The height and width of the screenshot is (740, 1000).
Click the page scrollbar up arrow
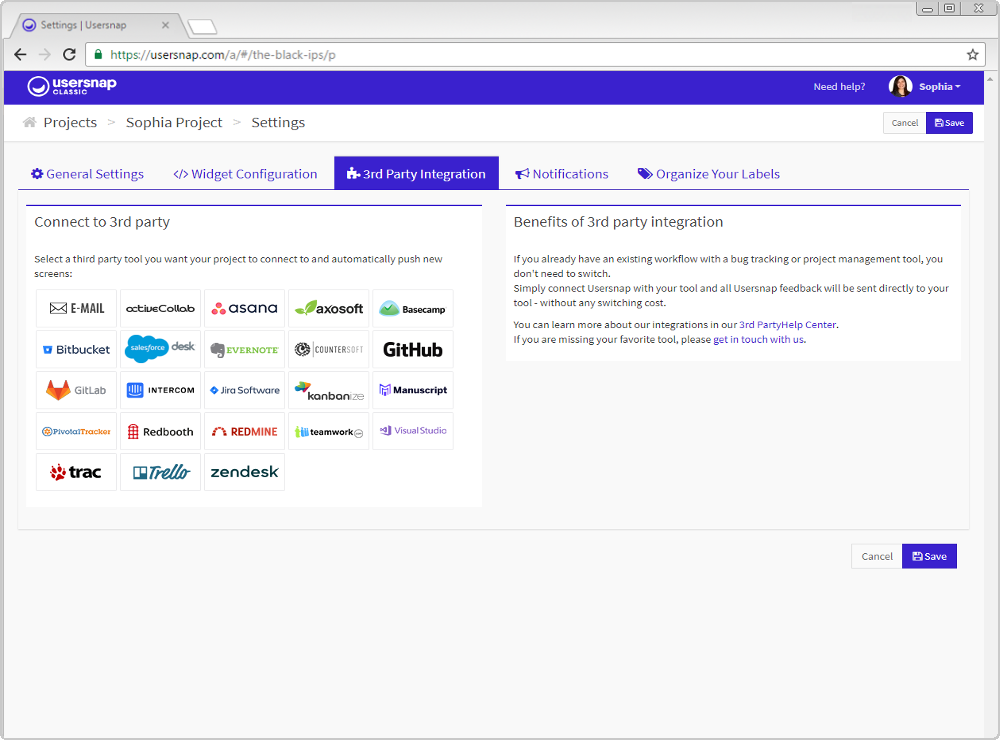(x=990, y=79)
